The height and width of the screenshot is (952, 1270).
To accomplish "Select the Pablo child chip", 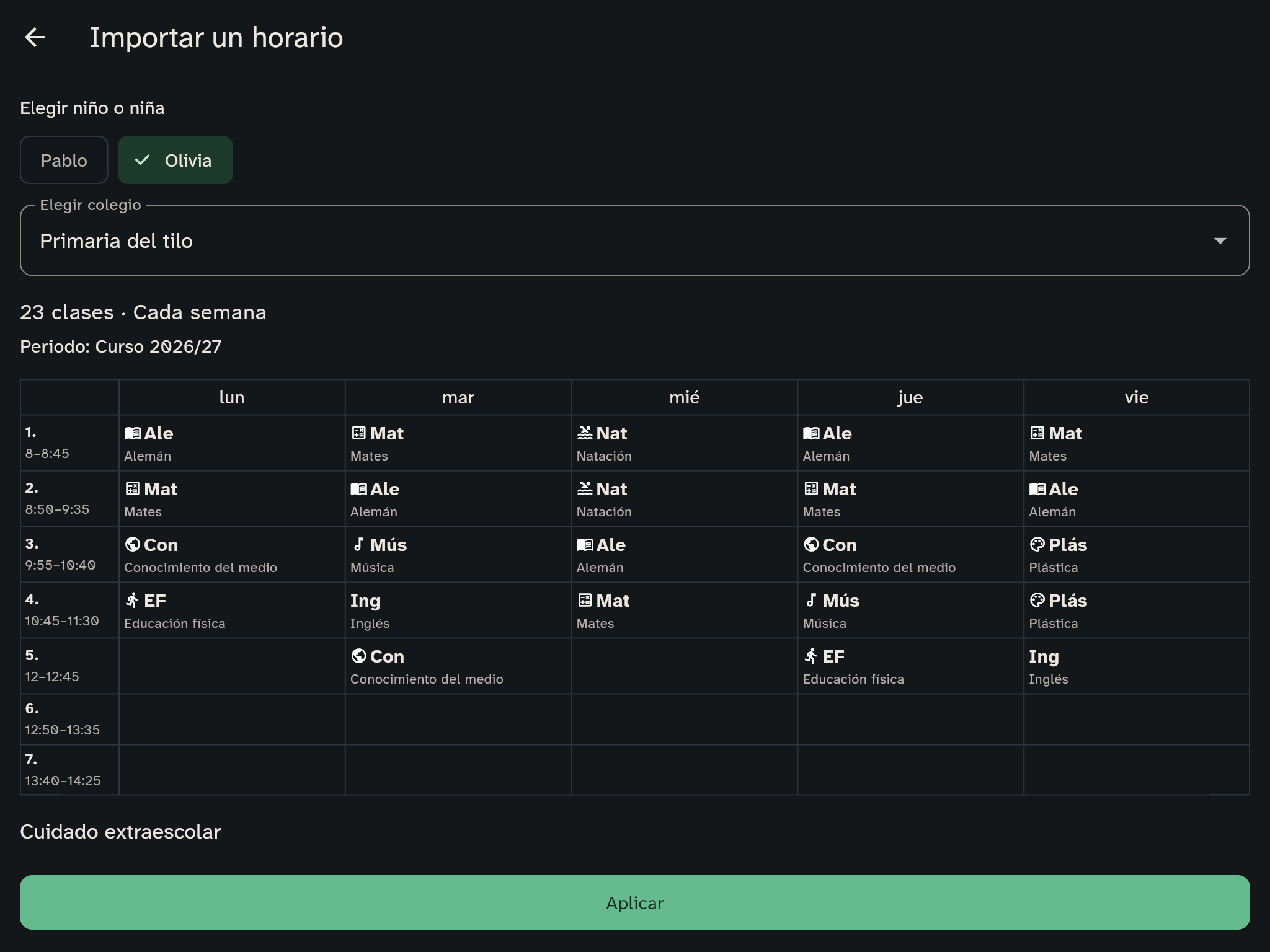I will point(64,160).
